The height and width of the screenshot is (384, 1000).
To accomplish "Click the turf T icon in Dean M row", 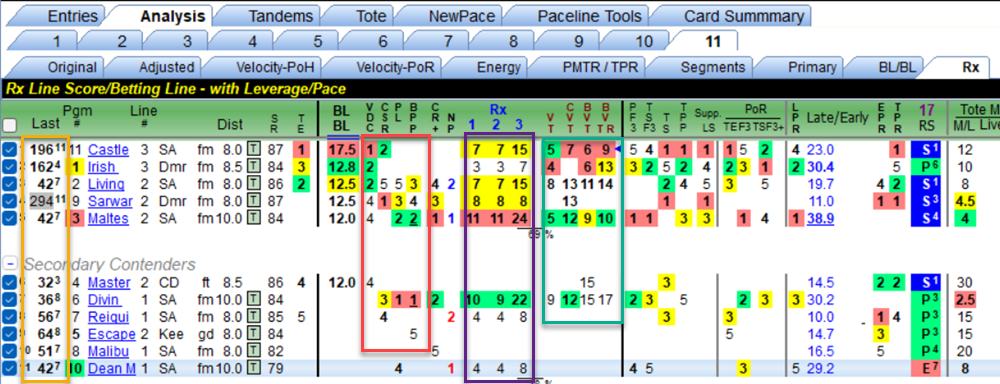I will coord(254,368).
